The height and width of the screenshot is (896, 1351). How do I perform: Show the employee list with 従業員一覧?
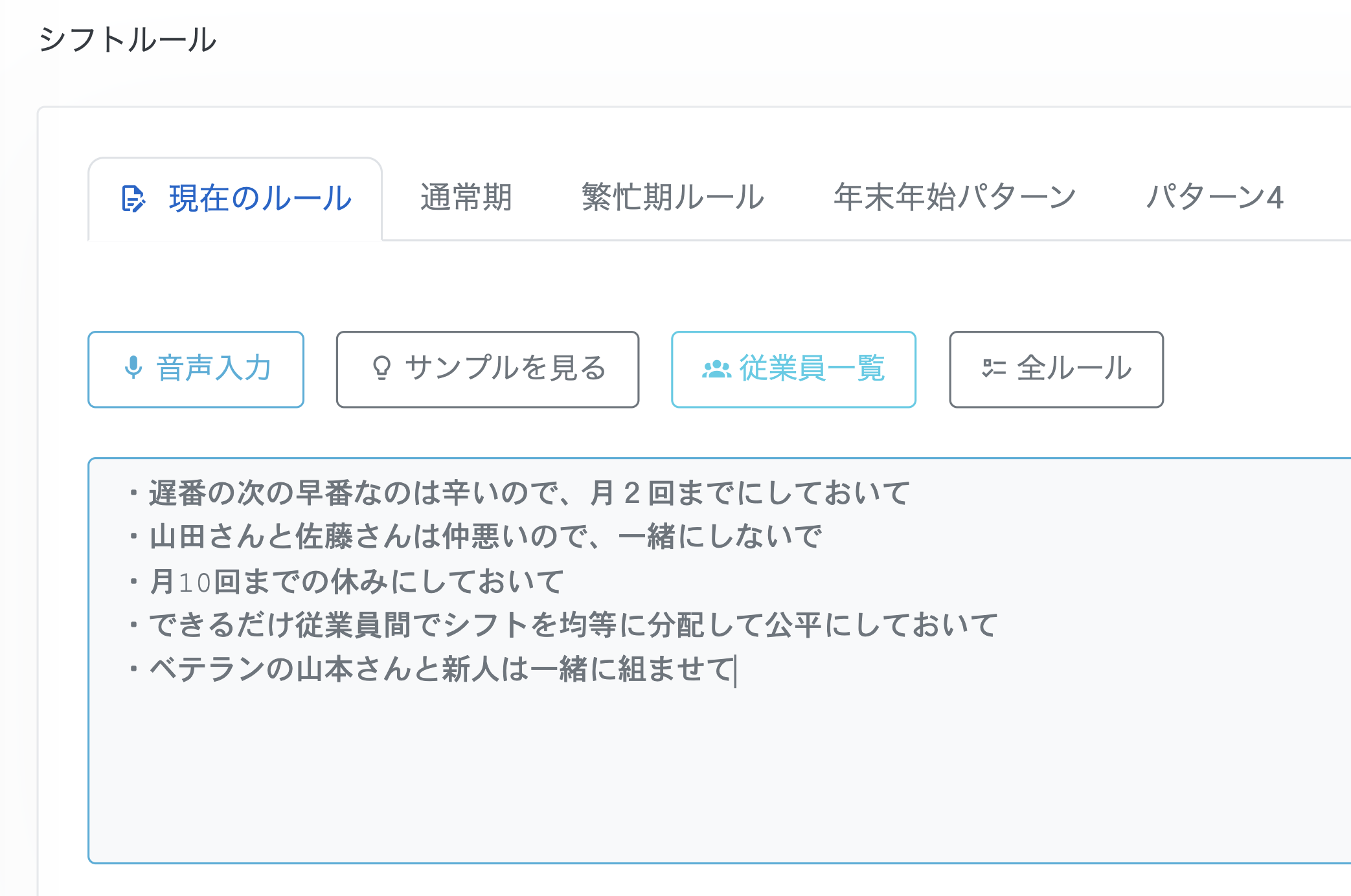pyautogui.click(x=793, y=368)
